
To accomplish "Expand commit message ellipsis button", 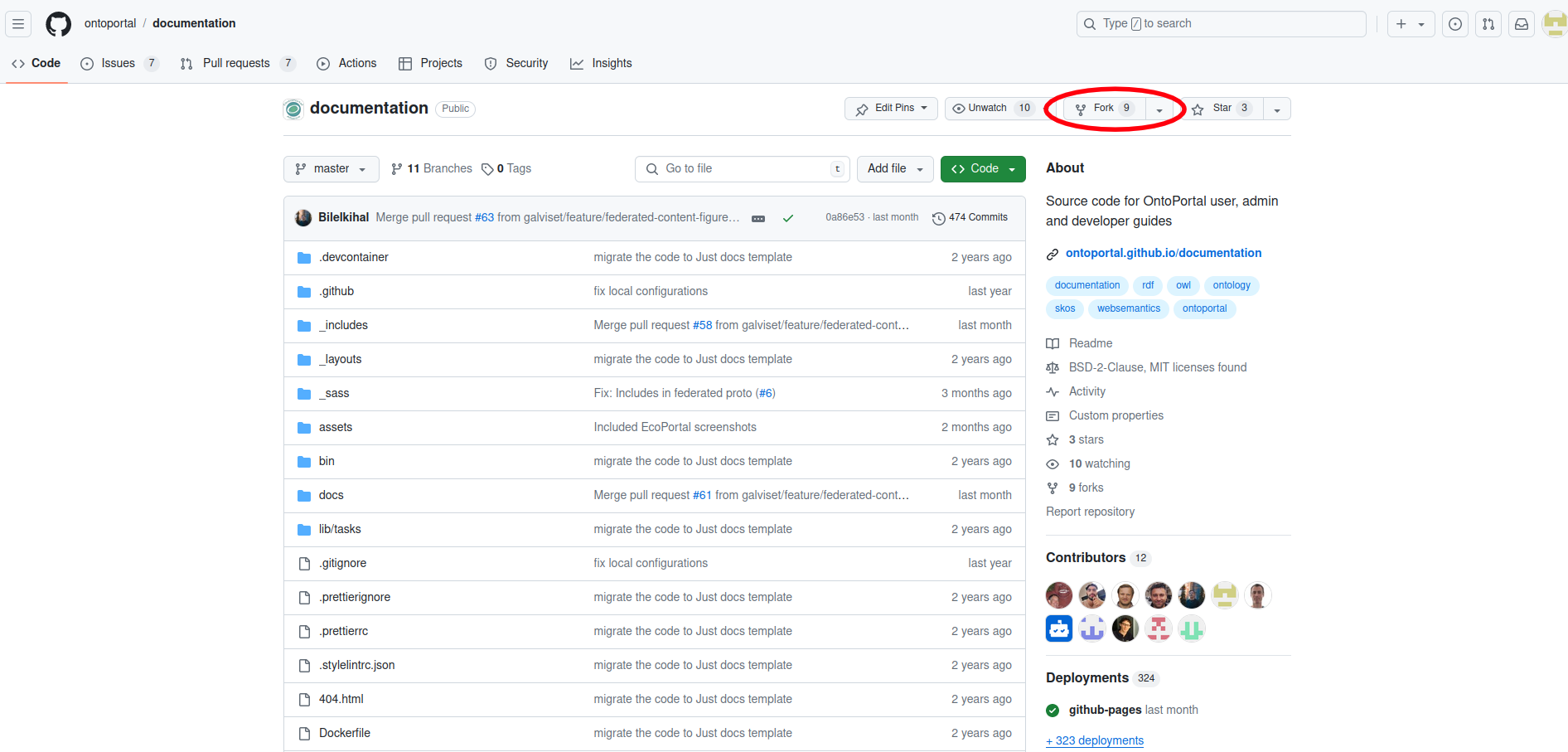I will 757,219.
